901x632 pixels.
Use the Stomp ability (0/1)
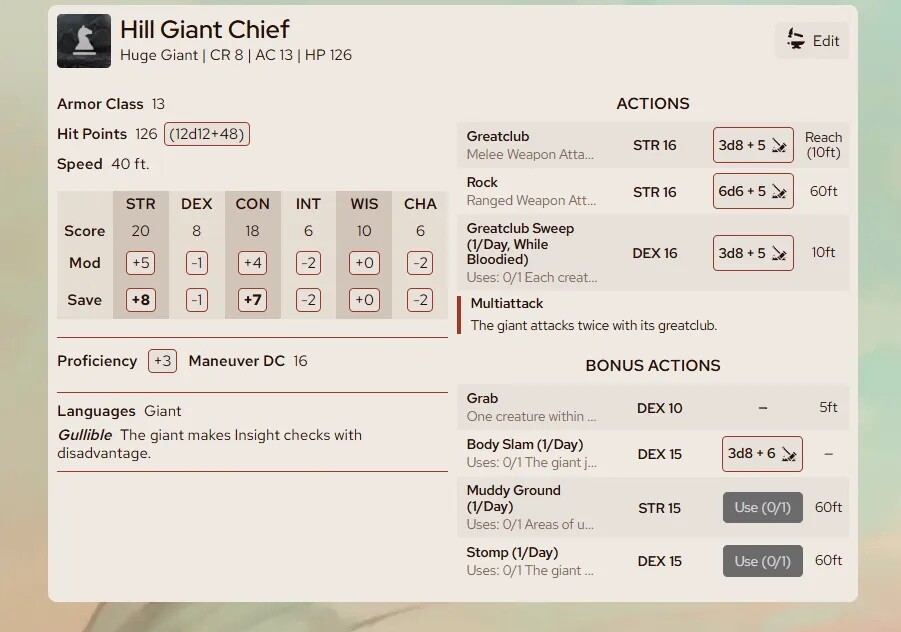point(762,561)
